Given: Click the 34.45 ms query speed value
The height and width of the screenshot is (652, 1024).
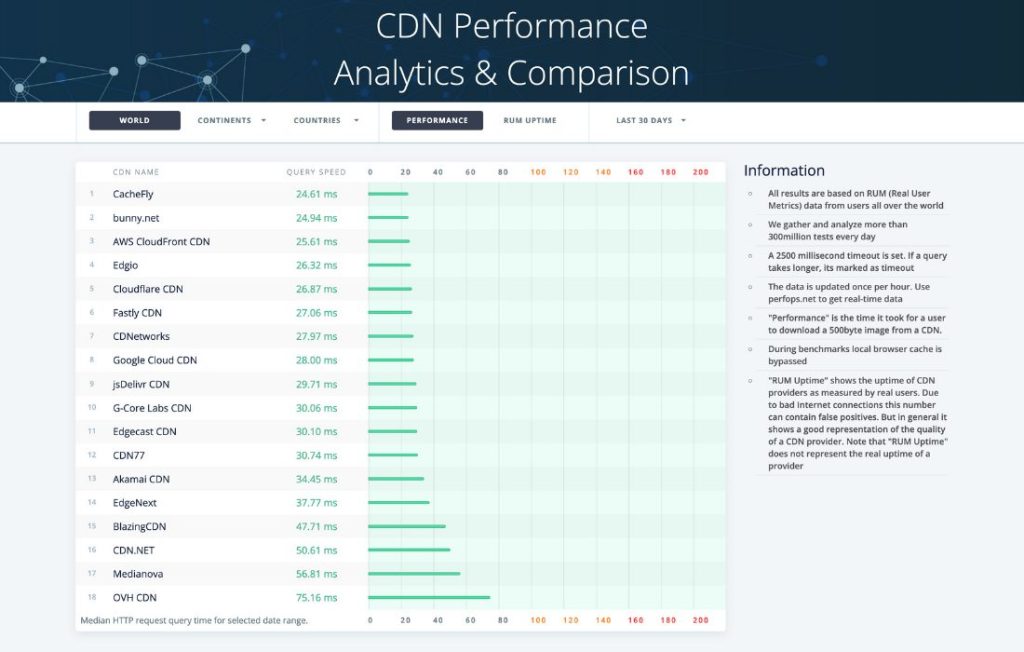Looking at the screenshot, I should [x=317, y=479].
